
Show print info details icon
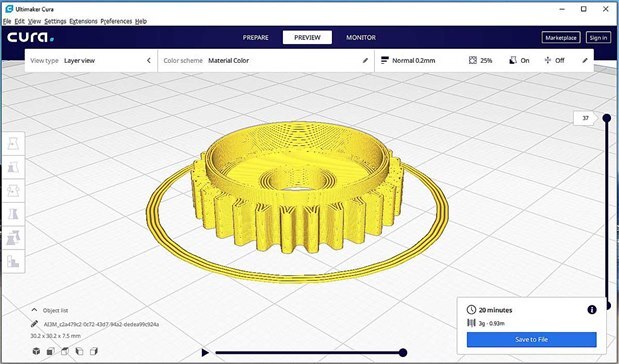592,310
